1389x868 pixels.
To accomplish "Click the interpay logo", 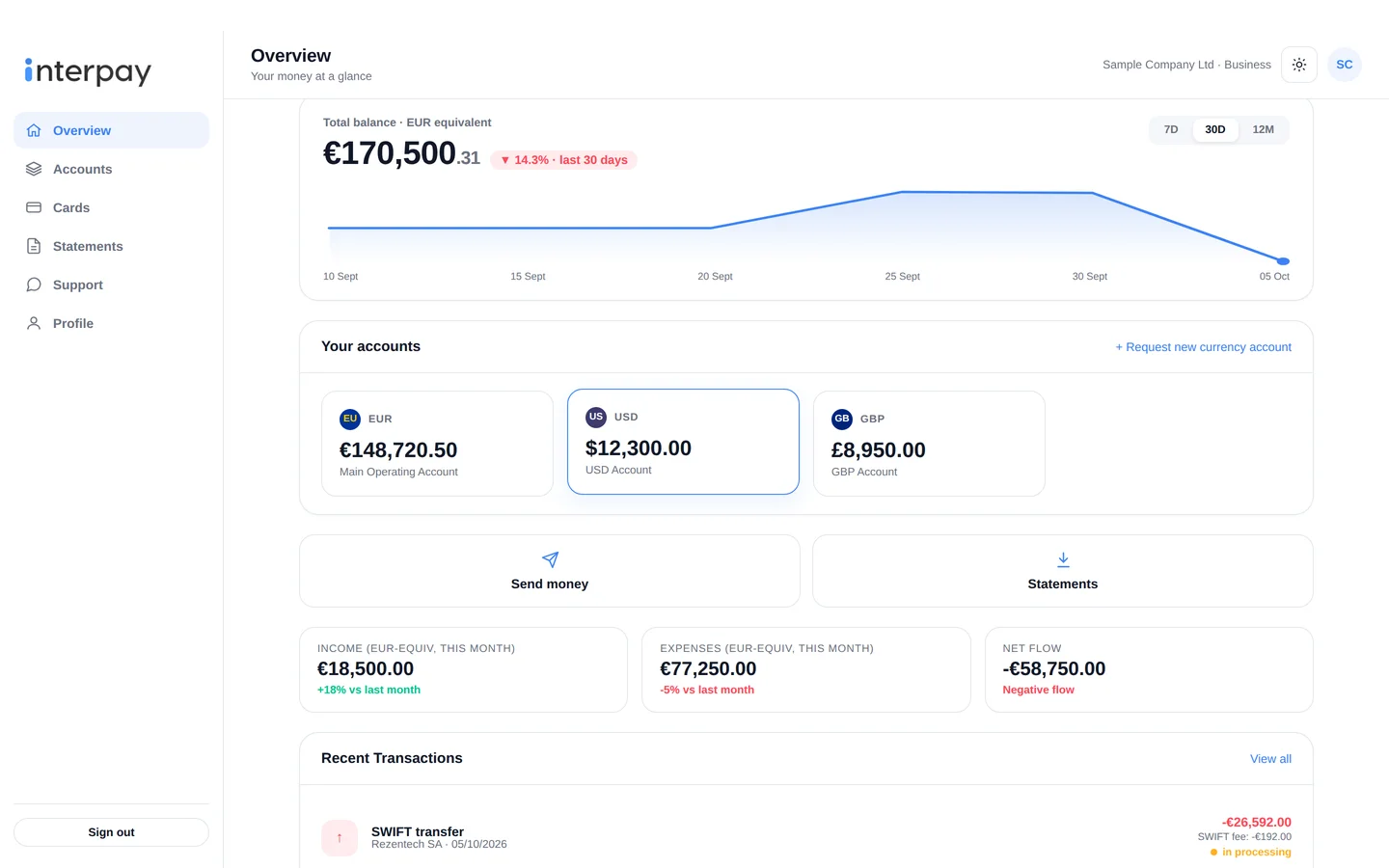I will pyautogui.click(x=88, y=71).
